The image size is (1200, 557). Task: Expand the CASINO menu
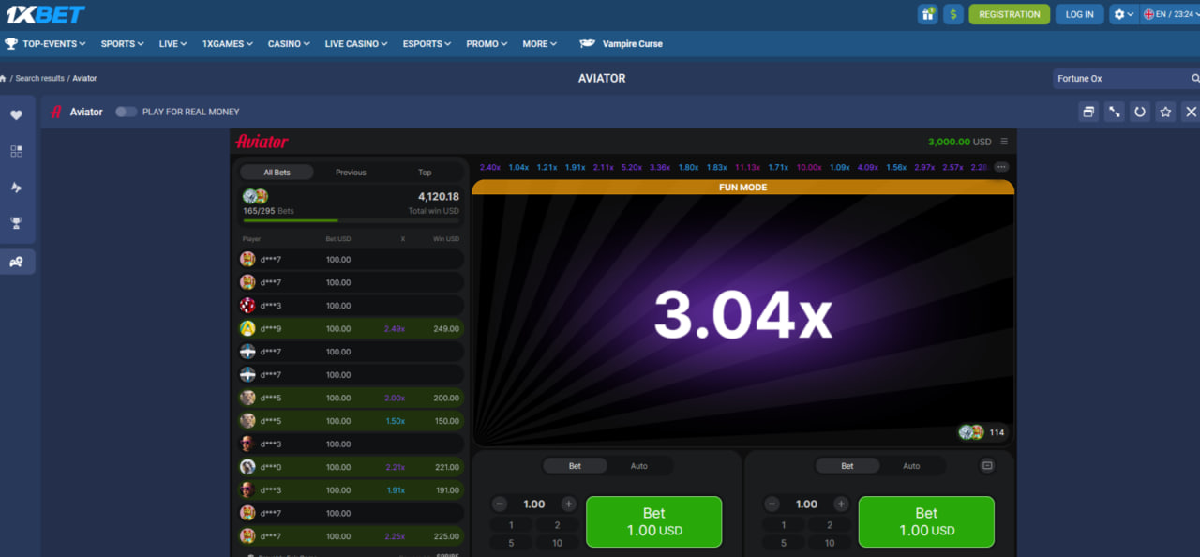(x=289, y=44)
